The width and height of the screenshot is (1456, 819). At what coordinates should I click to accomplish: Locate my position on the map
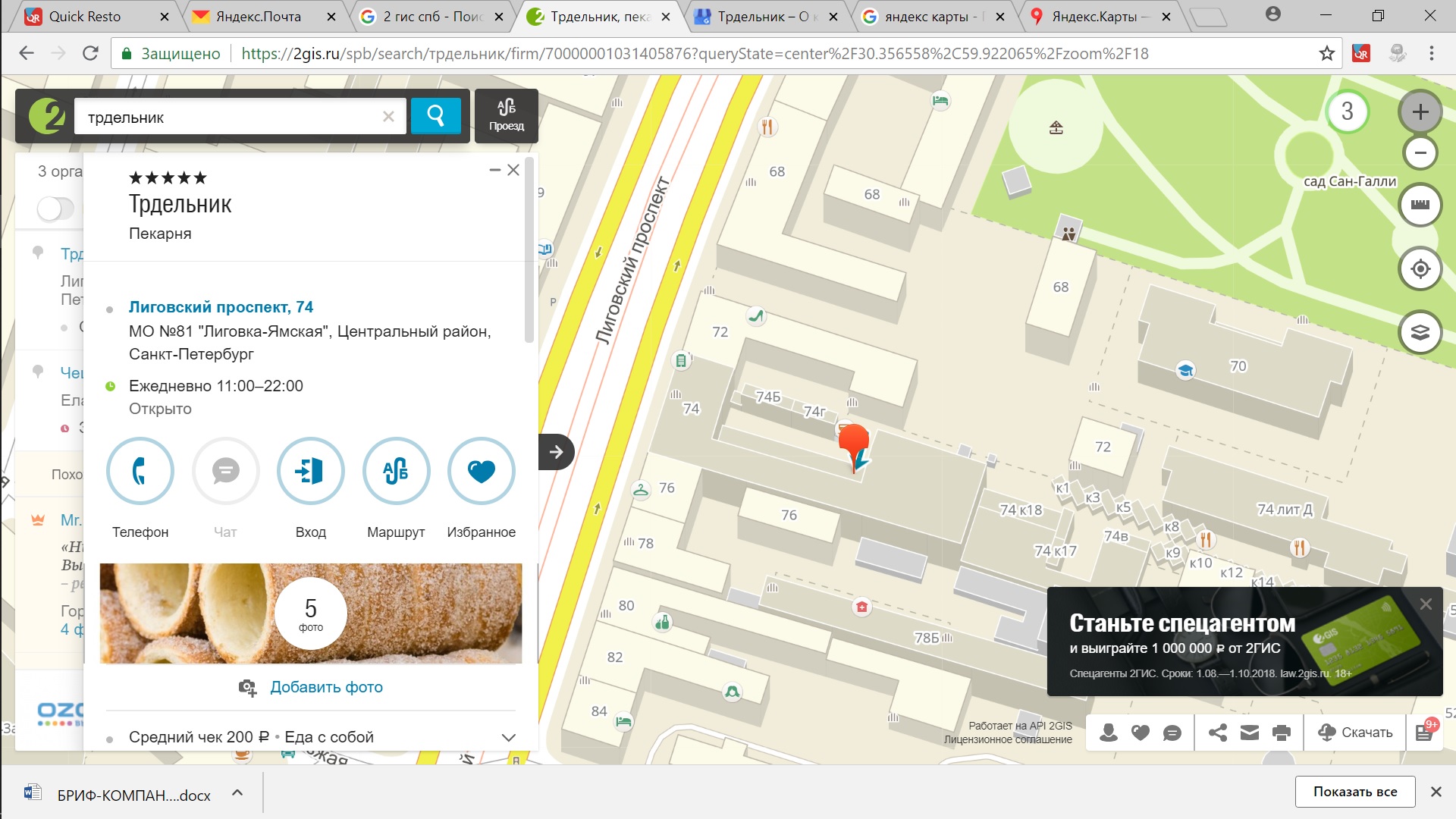click(1420, 268)
